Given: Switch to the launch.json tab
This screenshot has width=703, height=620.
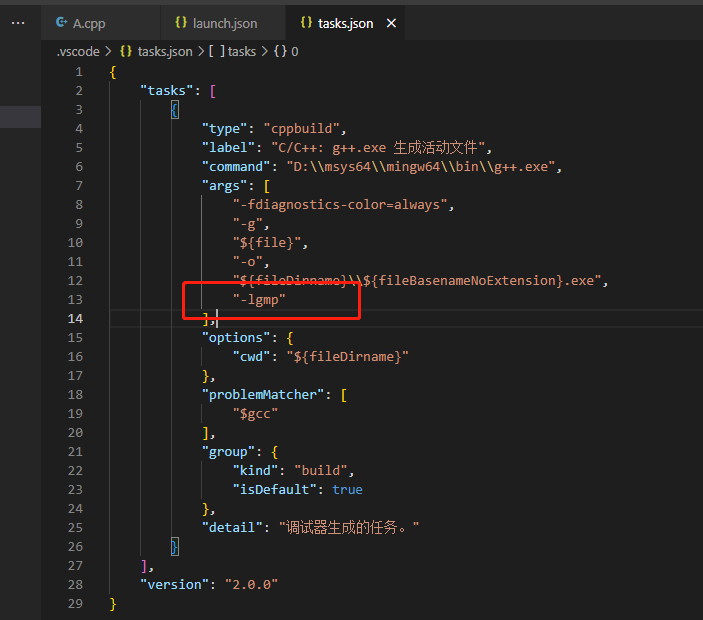Looking at the screenshot, I should point(225,22).
